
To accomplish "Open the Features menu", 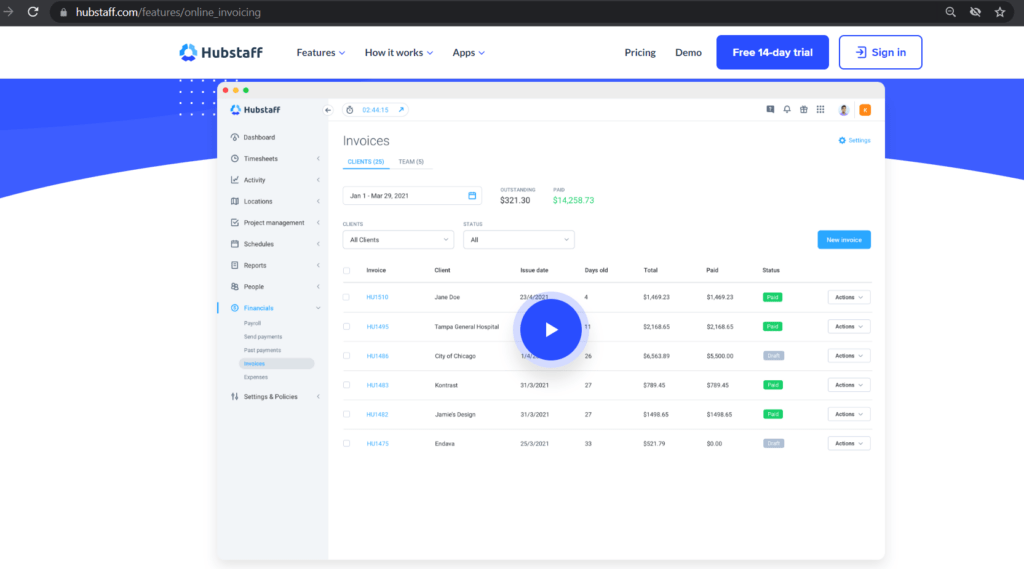I will [x=321, y=52].
